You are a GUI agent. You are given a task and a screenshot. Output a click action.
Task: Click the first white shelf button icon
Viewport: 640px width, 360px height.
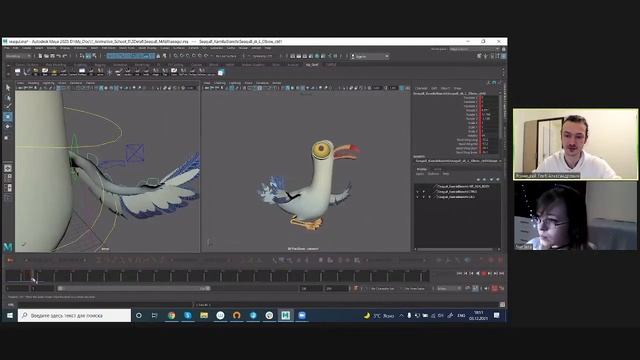[x=18, y=72]
